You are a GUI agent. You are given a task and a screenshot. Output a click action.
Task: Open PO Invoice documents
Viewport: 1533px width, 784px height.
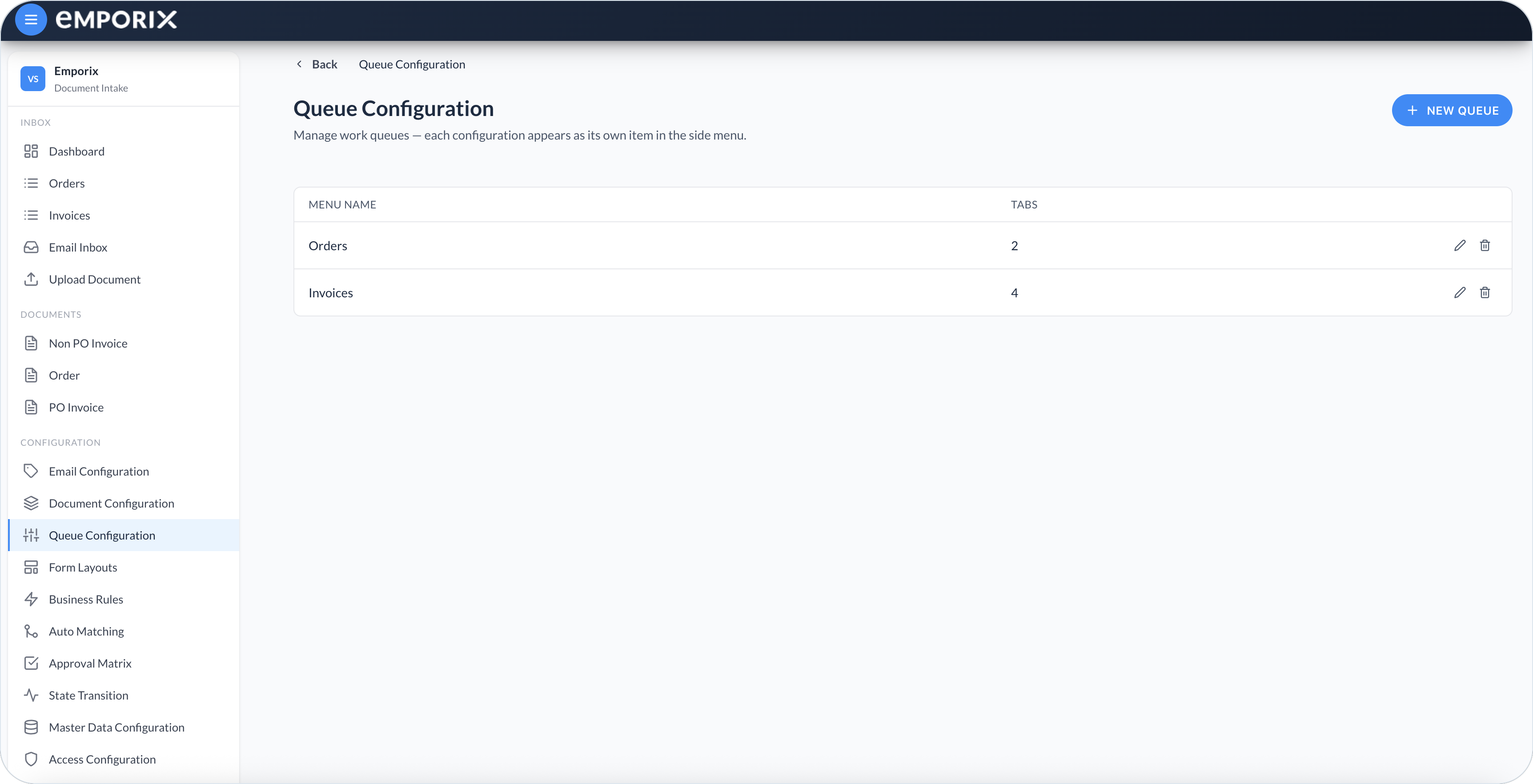click(124, 408)
